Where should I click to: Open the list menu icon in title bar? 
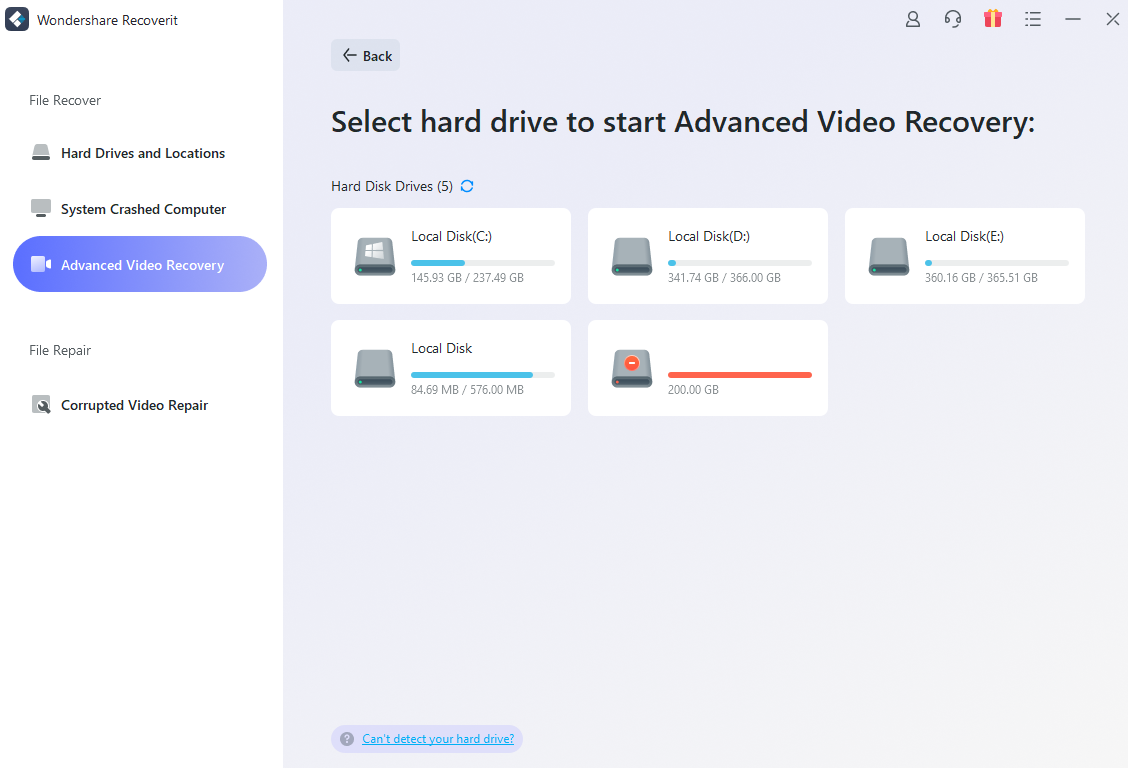pos(1033,19)
